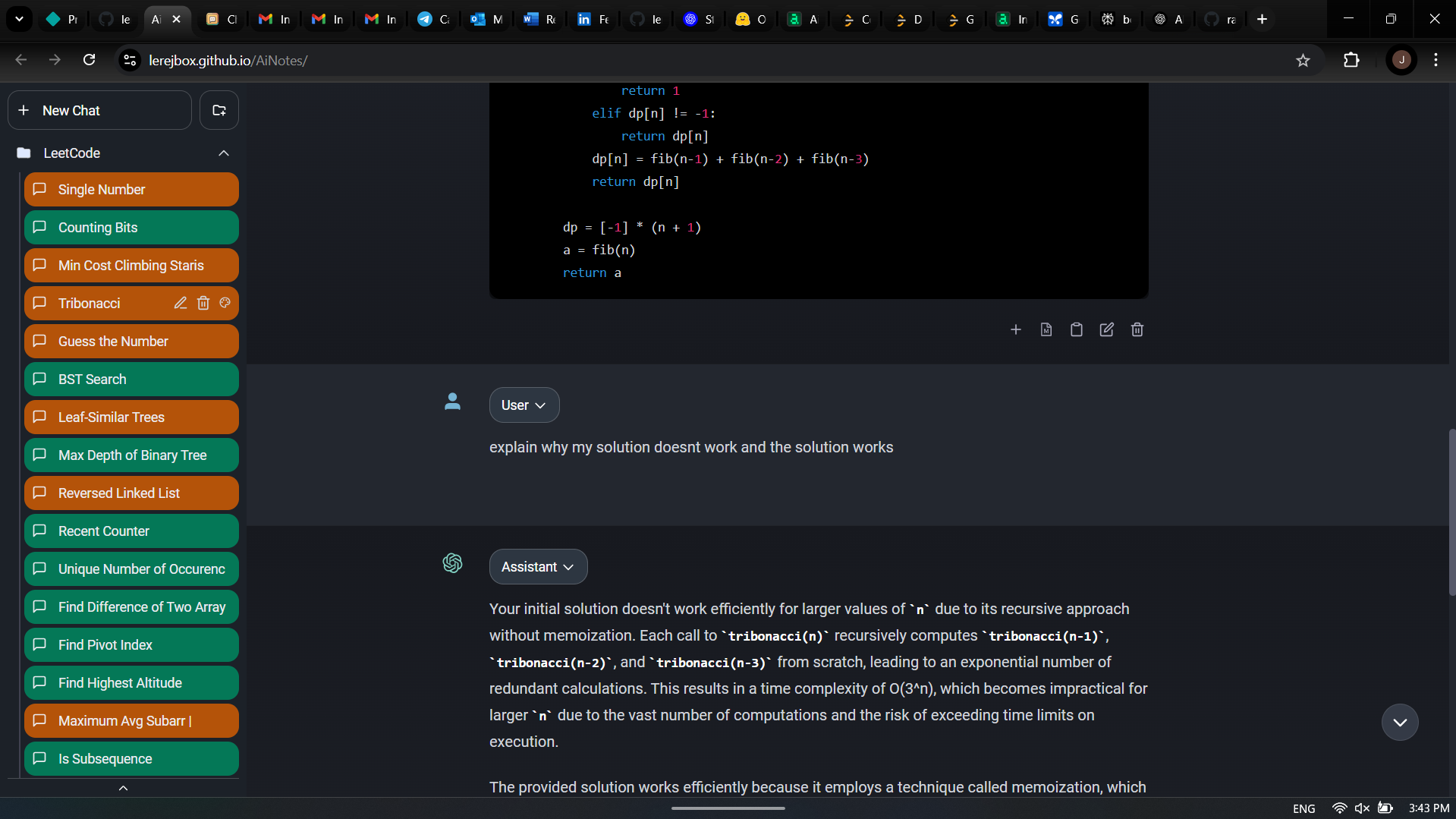
Task: Open the tab search dropdown arrow
Action: point(19,20)
